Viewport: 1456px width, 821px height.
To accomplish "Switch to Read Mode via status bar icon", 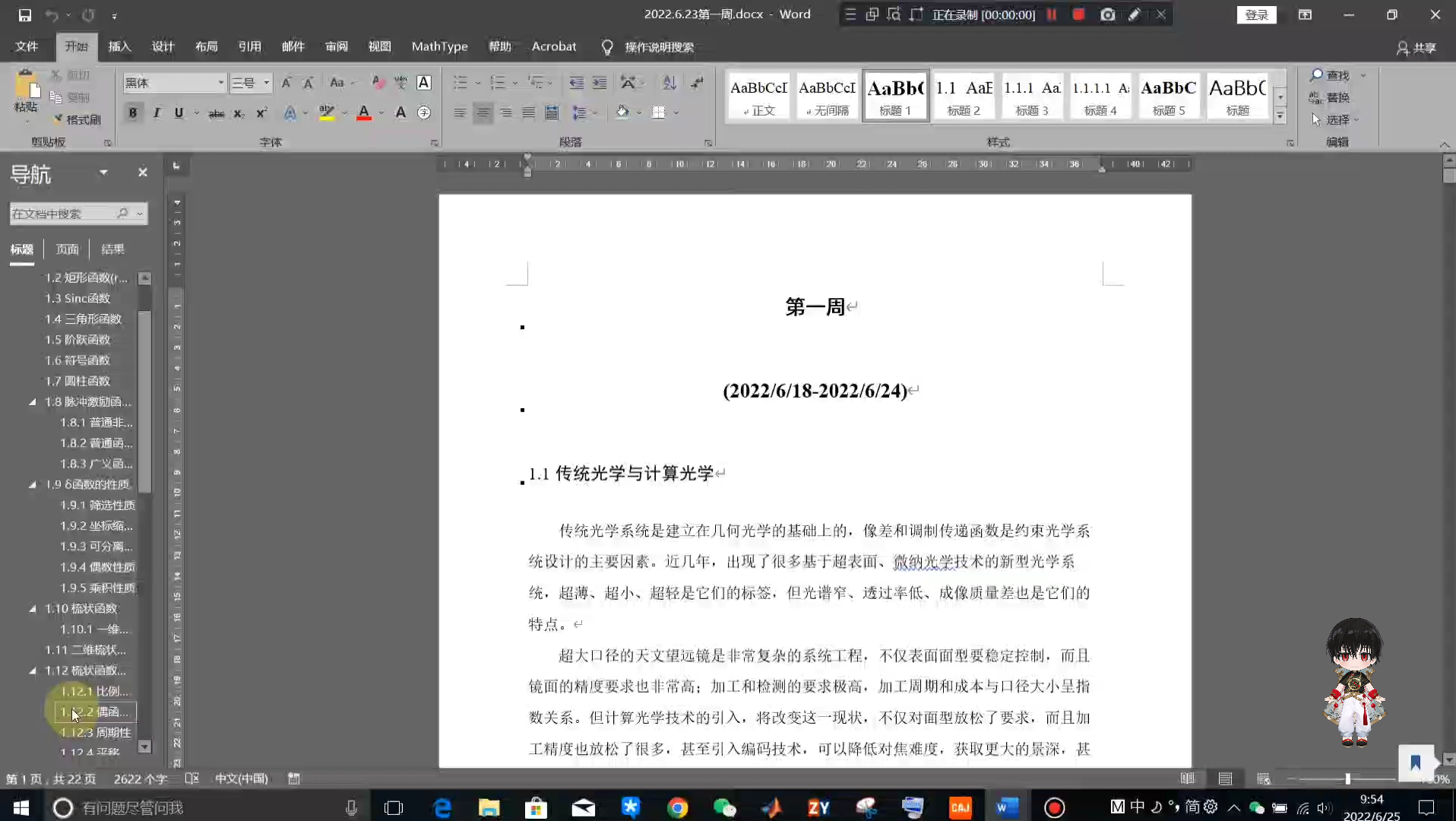I will click(x=1189, y=778).
